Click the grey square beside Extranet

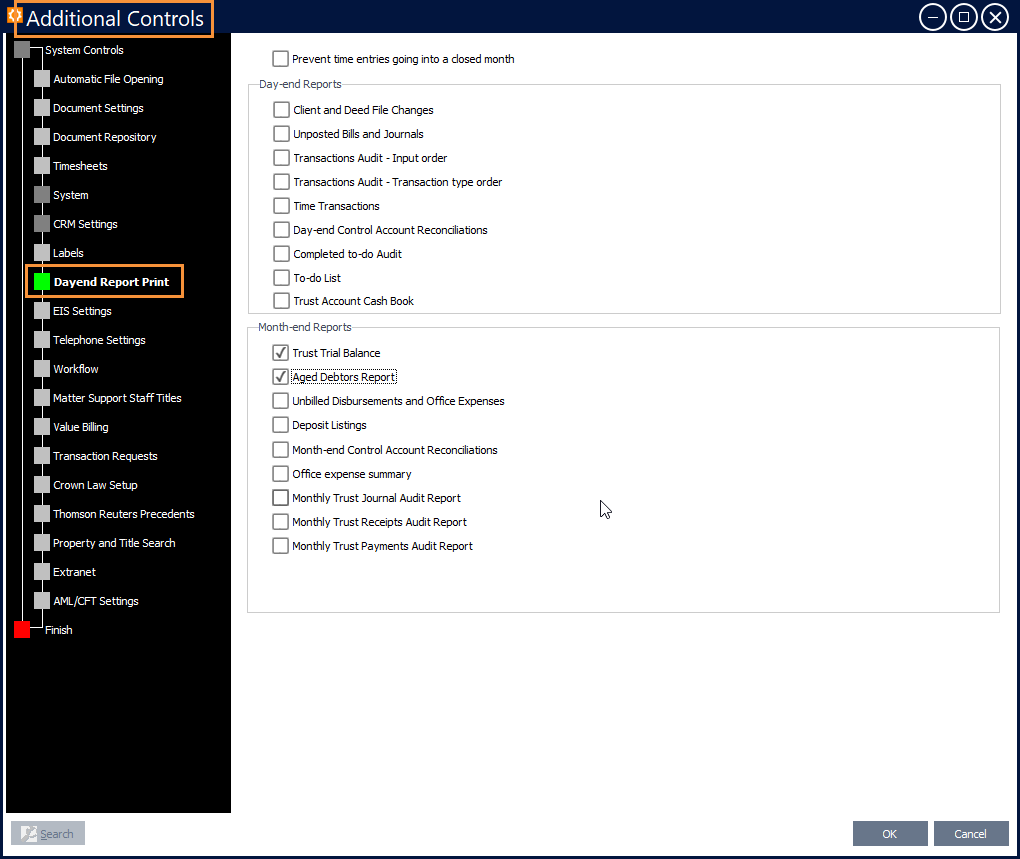pyautogui.click(x=42, y=572)
